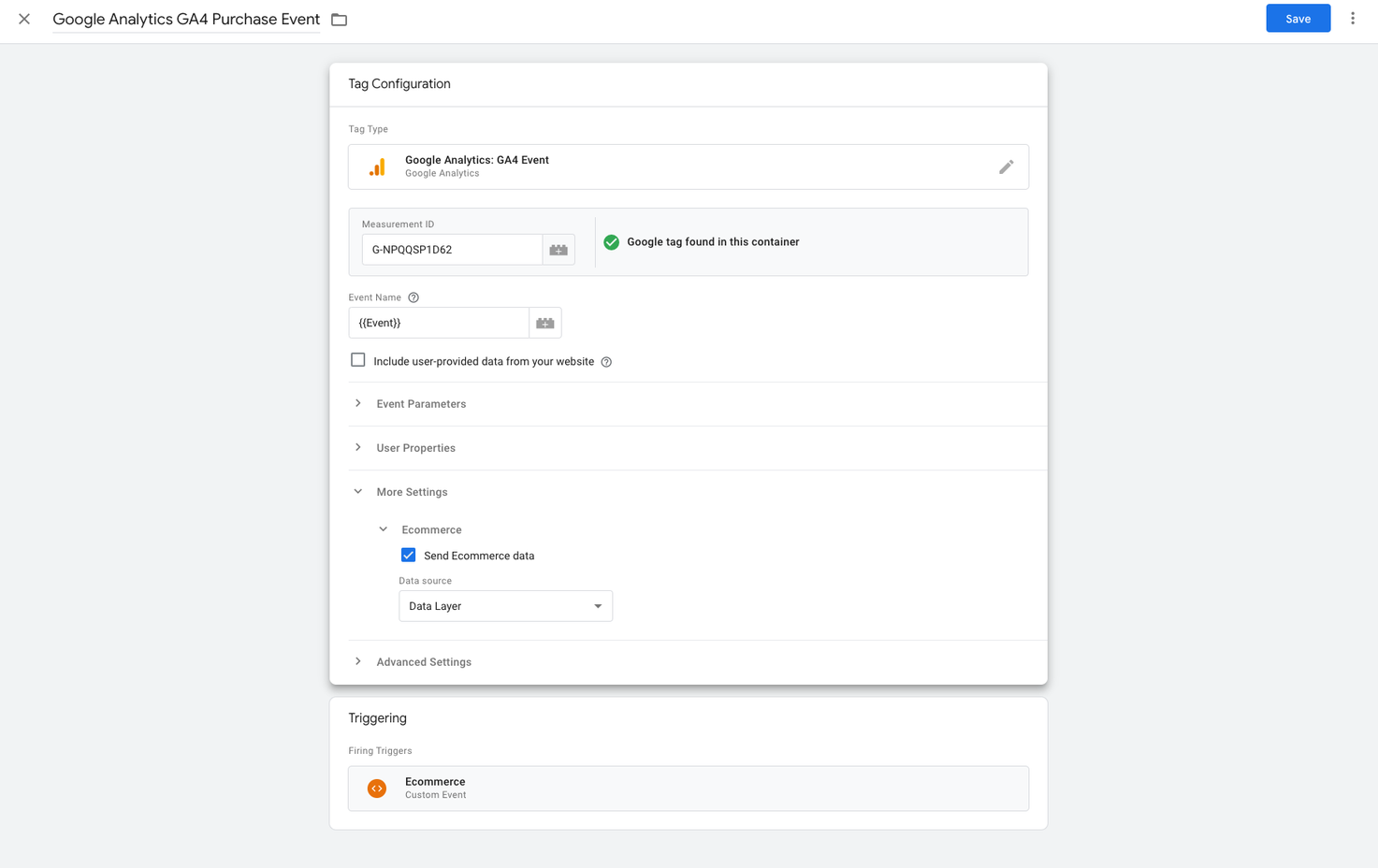1378x868 pixels.
Task: Click the Triggering section heading
Action: (x=377, y=718)
